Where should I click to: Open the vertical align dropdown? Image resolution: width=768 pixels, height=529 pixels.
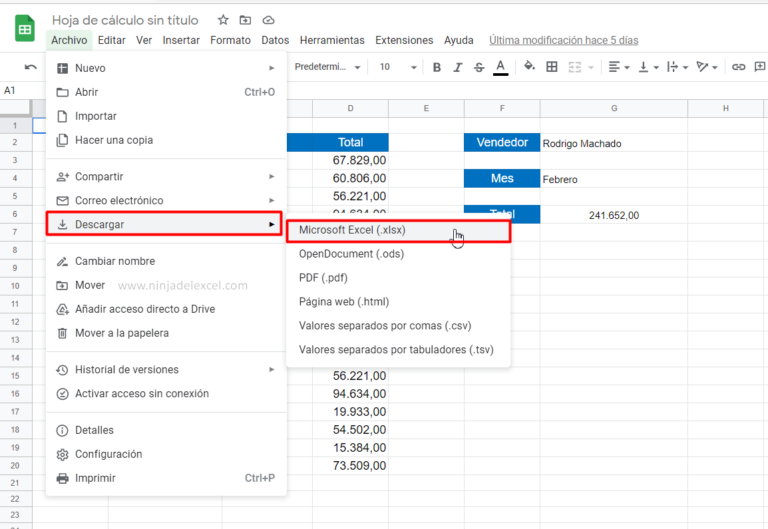(648, 67)
